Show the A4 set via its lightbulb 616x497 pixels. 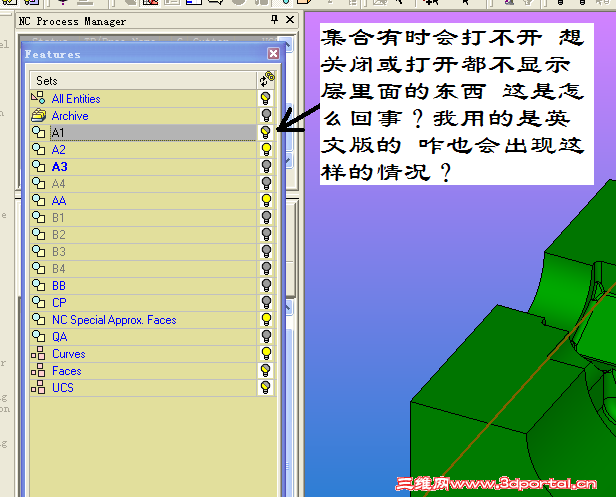coord(266,183)
